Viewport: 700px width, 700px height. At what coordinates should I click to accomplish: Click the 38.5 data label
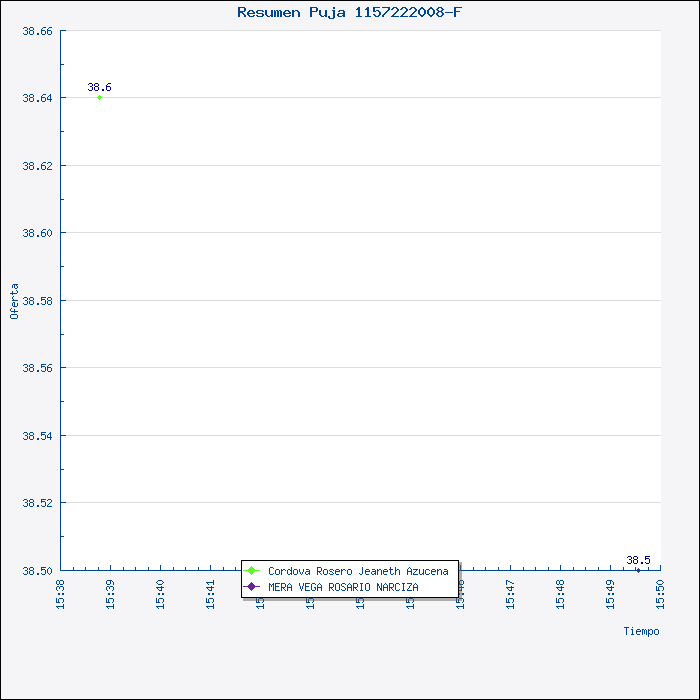(x=638, y=560)
